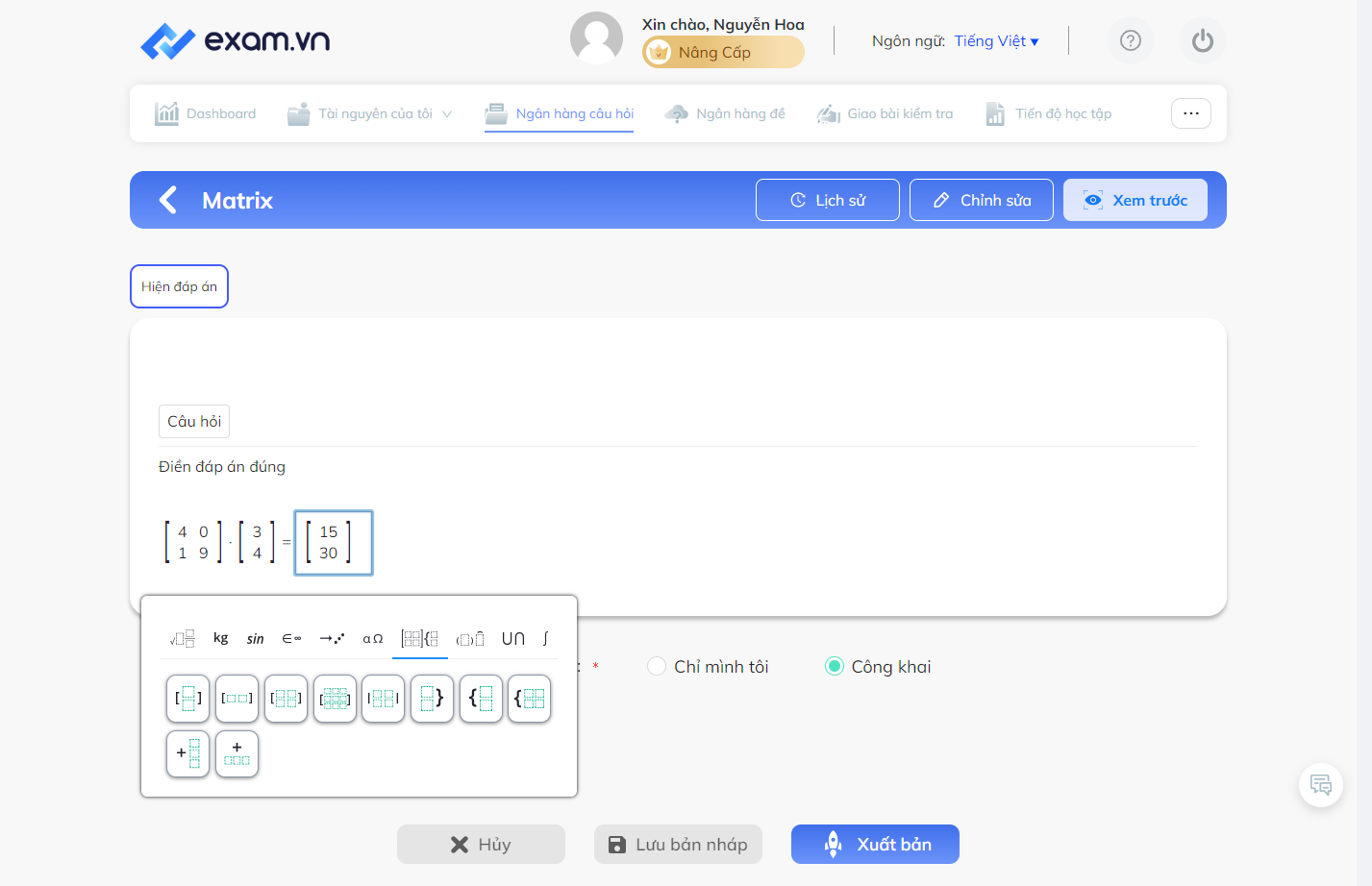Viewport: 1372px width, 886px height.
Task: Open the Tiến độ học tập menu item
Action: click(1049, 113)
